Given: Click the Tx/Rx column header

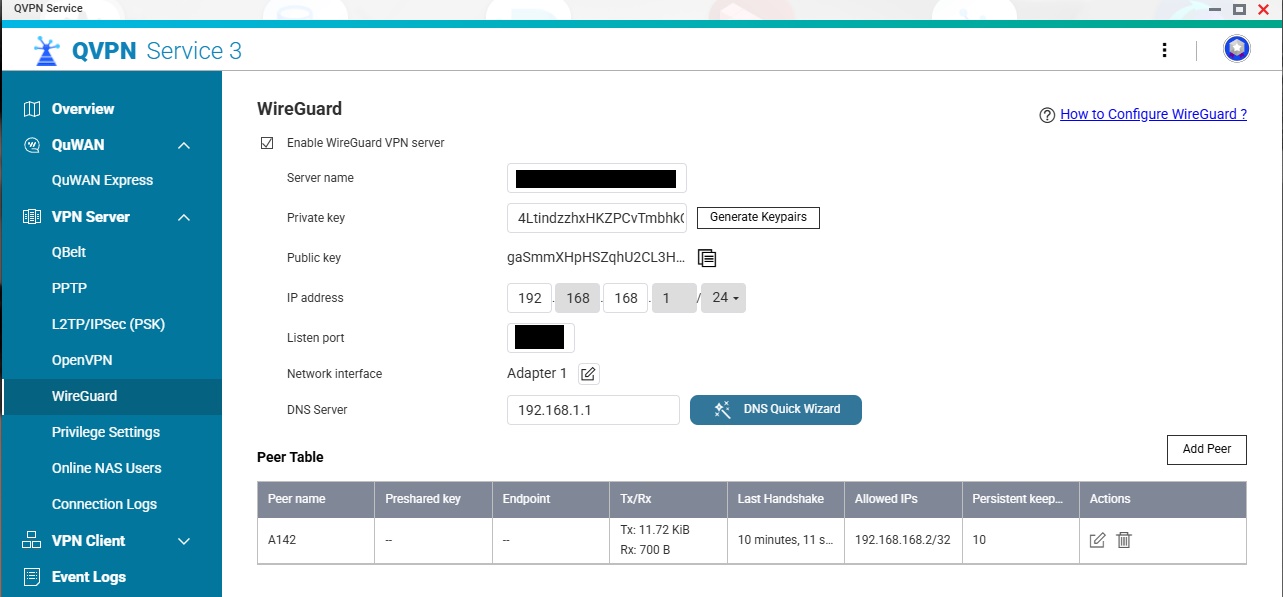Looking at the screenshot, I should coord(669,499).
